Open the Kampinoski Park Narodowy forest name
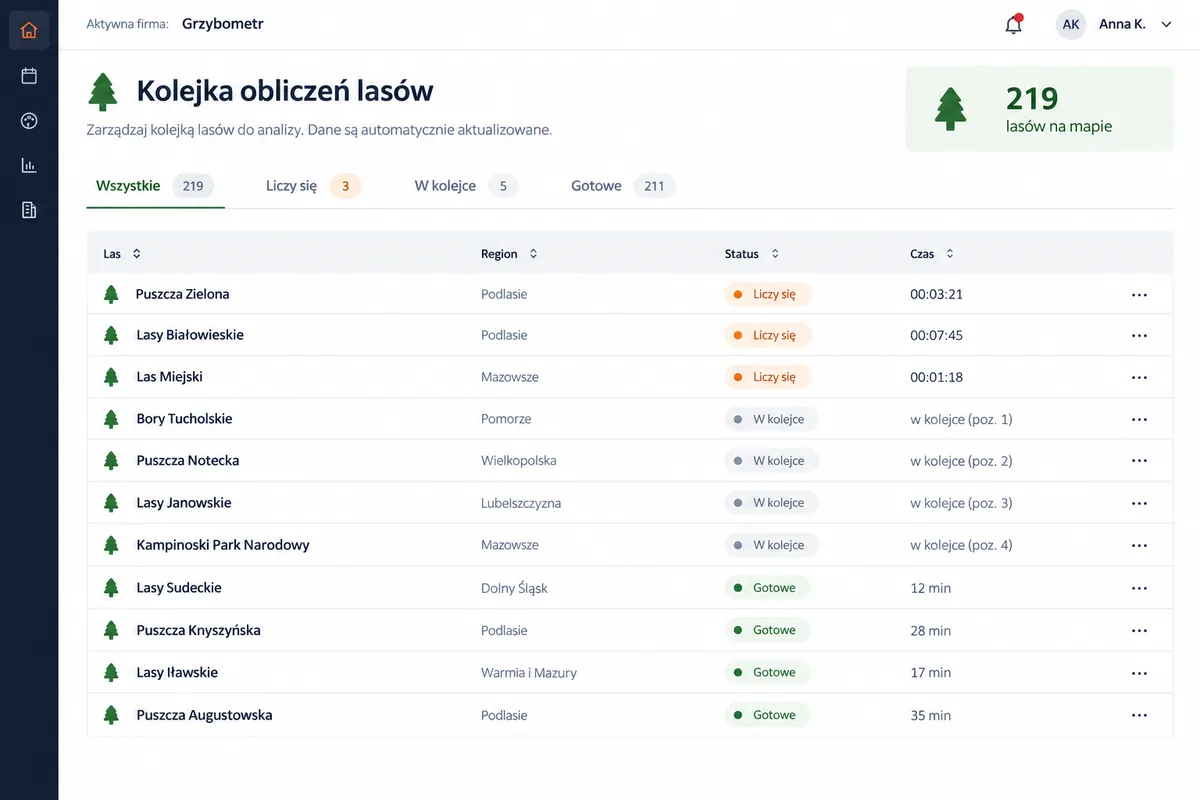This screenshot has height=800, width=1200. pyautogui.click(x=223, y=545)
